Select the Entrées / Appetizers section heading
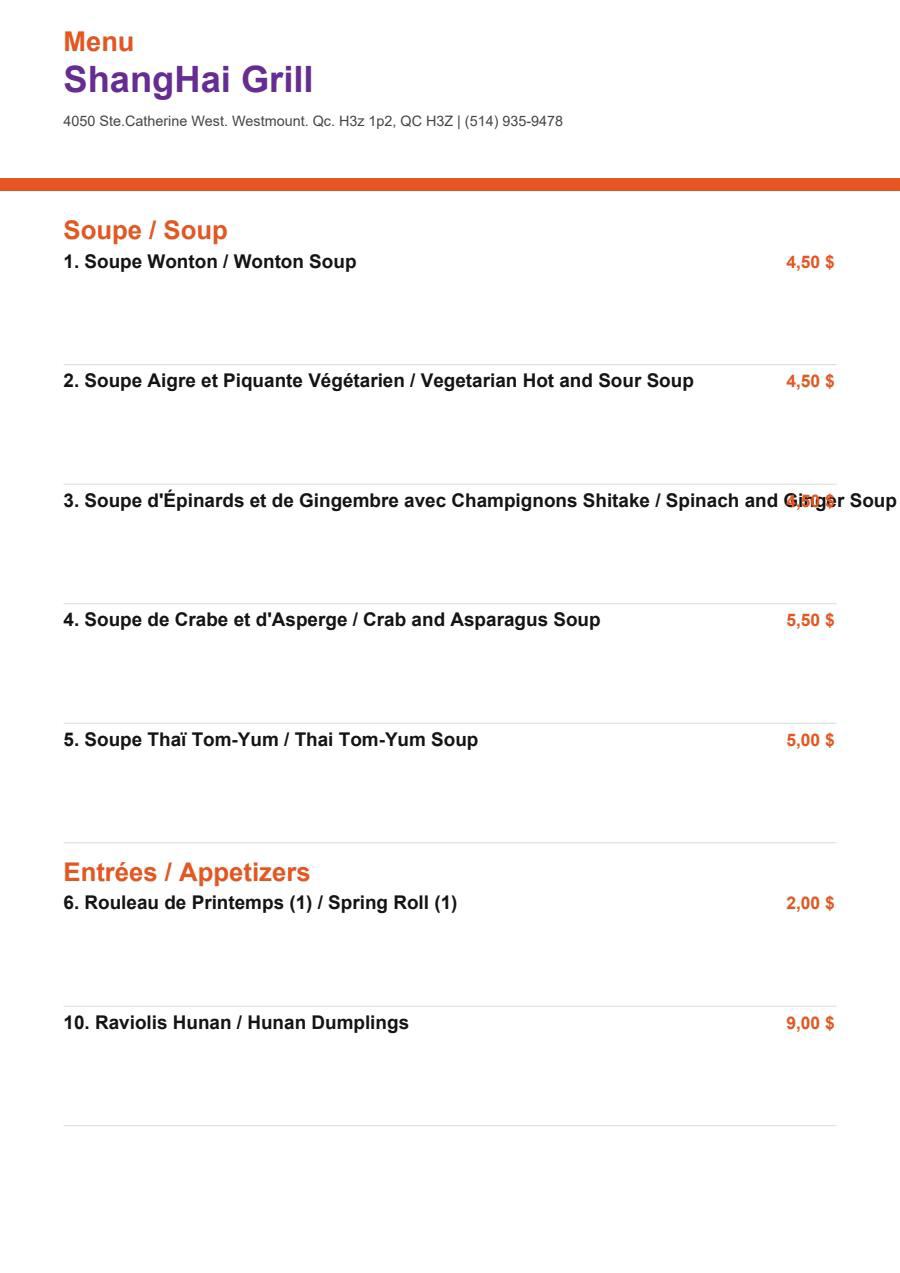The height and width of the screenshot is (1273, 900). (187, 873)
